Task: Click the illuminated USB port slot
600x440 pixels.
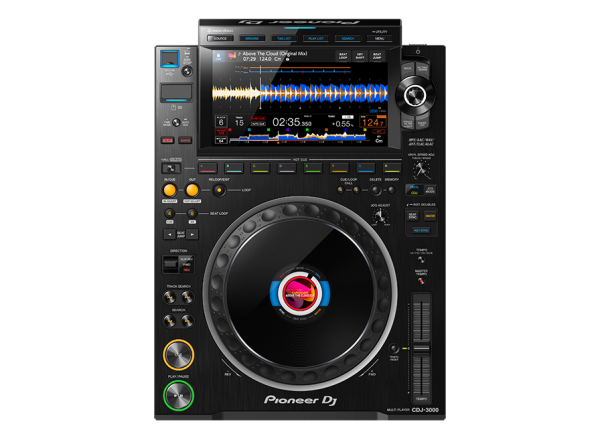Action: [170, 60]
